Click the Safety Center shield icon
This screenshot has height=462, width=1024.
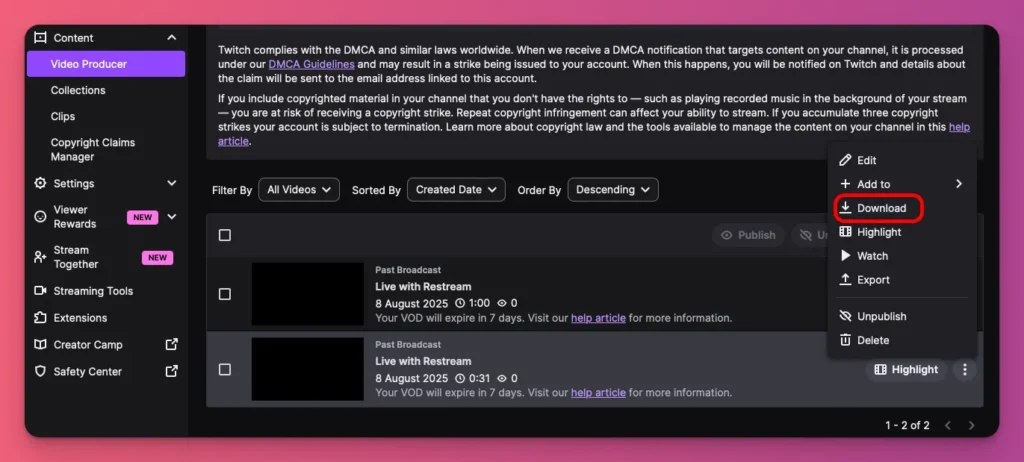point(40,371)
